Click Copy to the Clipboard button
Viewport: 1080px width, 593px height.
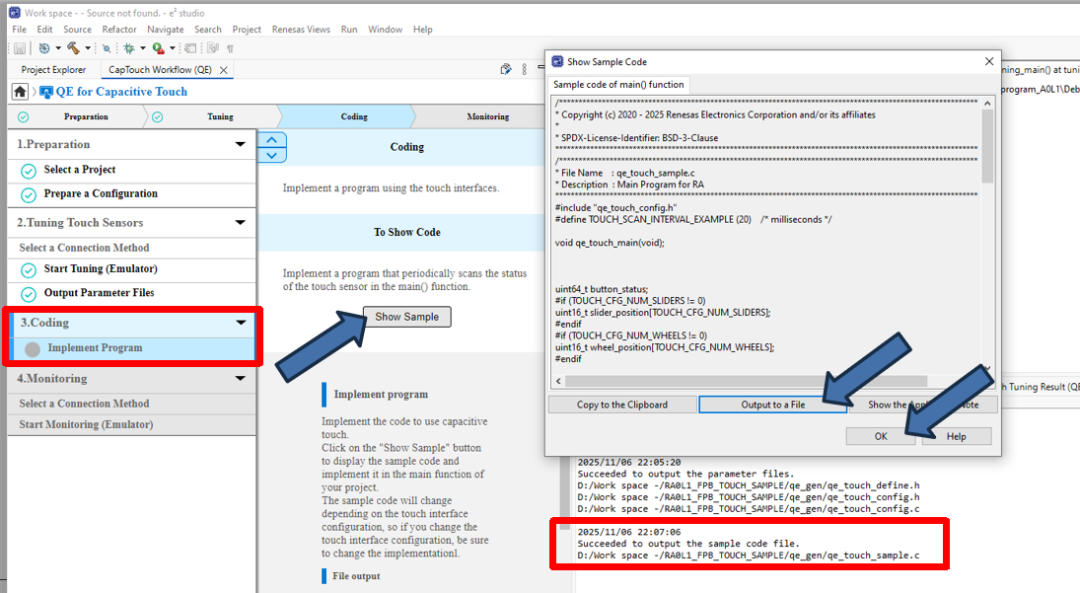622,404
